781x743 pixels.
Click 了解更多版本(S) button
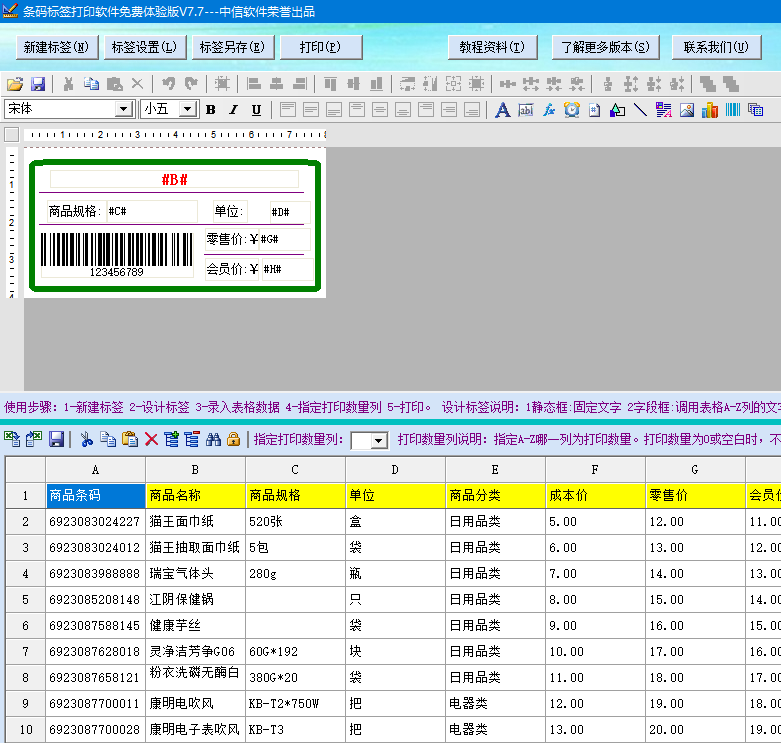(x=606, y=47)
